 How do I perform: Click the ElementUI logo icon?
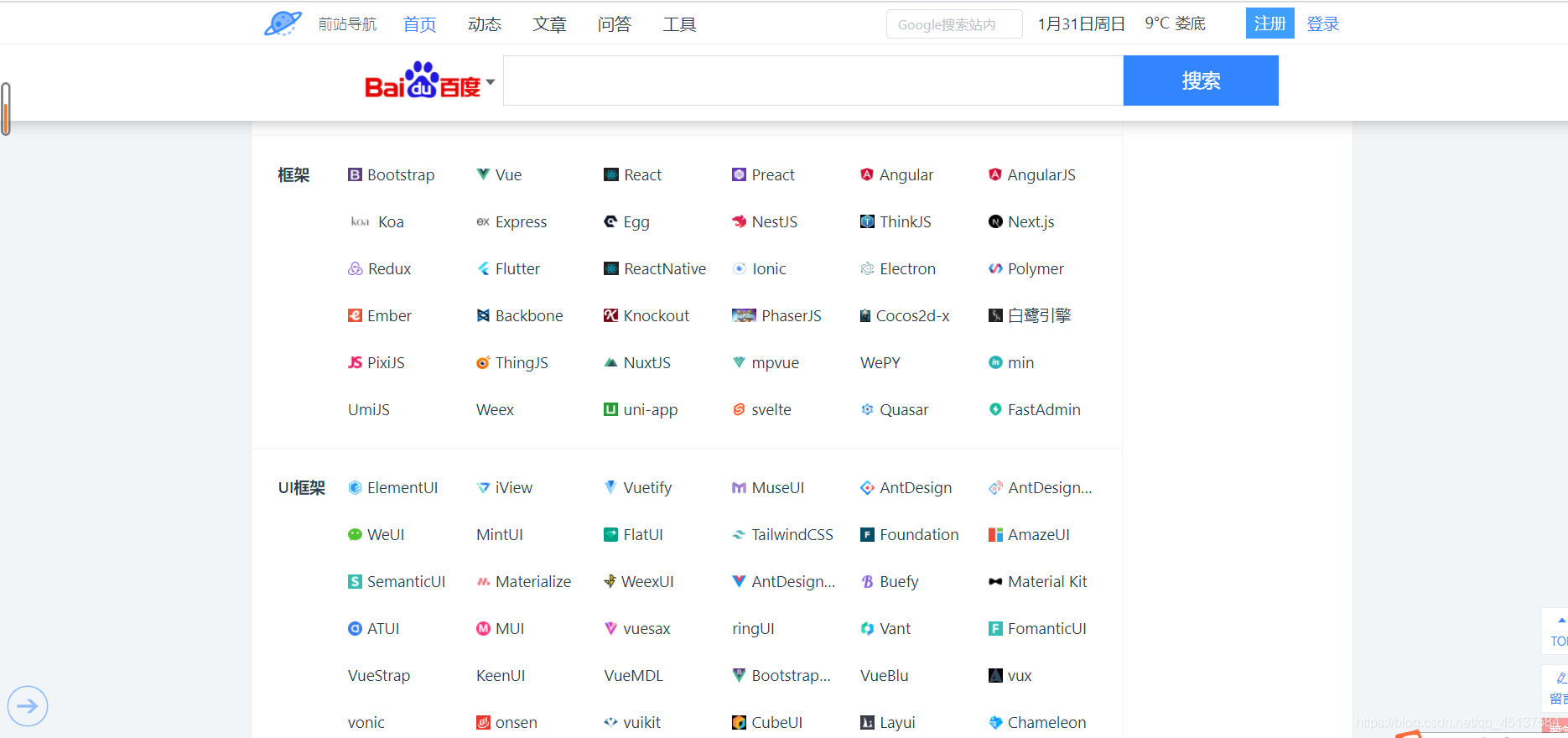355,487
